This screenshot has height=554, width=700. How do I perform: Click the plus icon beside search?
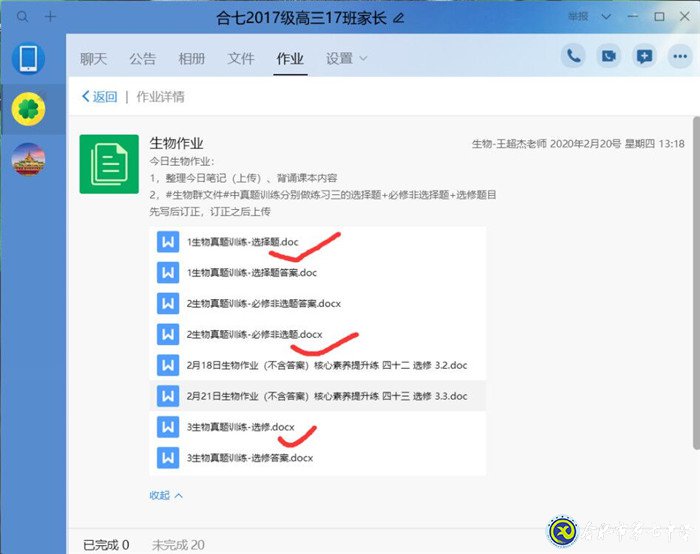pos(51,17)
